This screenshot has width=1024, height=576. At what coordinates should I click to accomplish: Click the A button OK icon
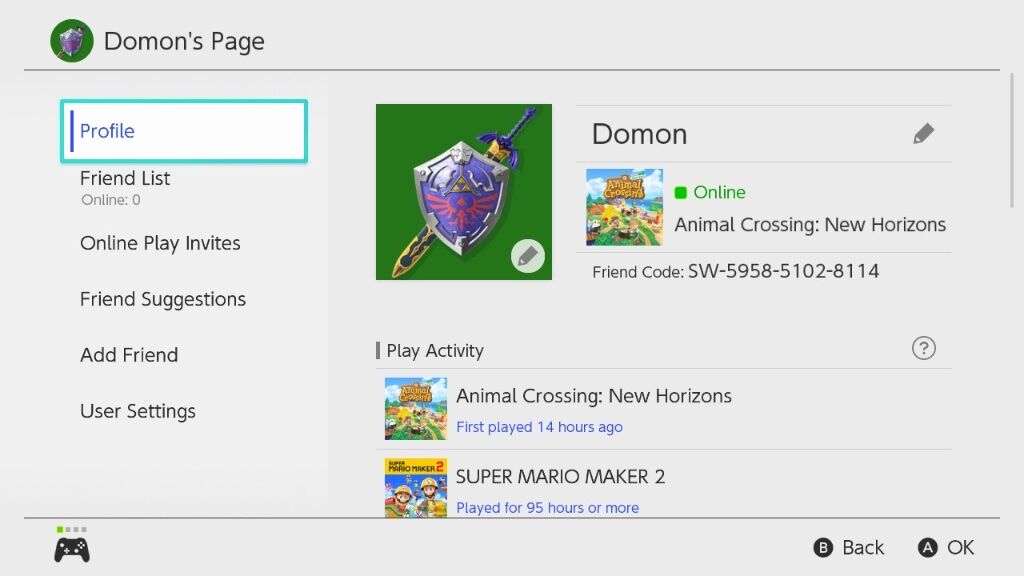(927, 547)
